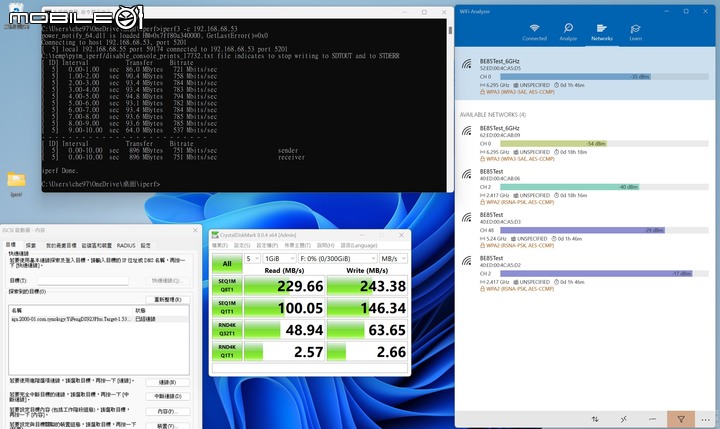720x429 pixels.
Task: Select first (Targets) tab in iSCSI Initiator dialog
Action: (x=11, y=245)
